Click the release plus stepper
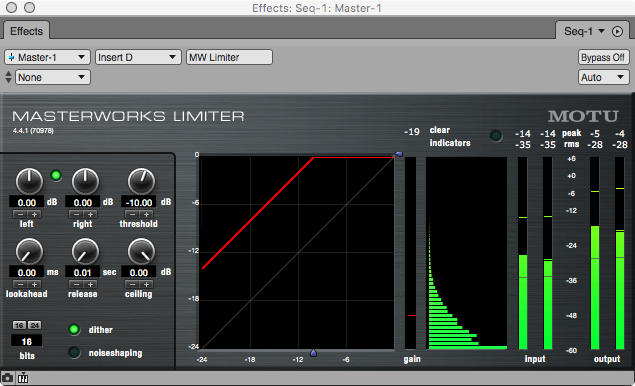The width and height of the screenshot is (635, 386). [90, 284]
